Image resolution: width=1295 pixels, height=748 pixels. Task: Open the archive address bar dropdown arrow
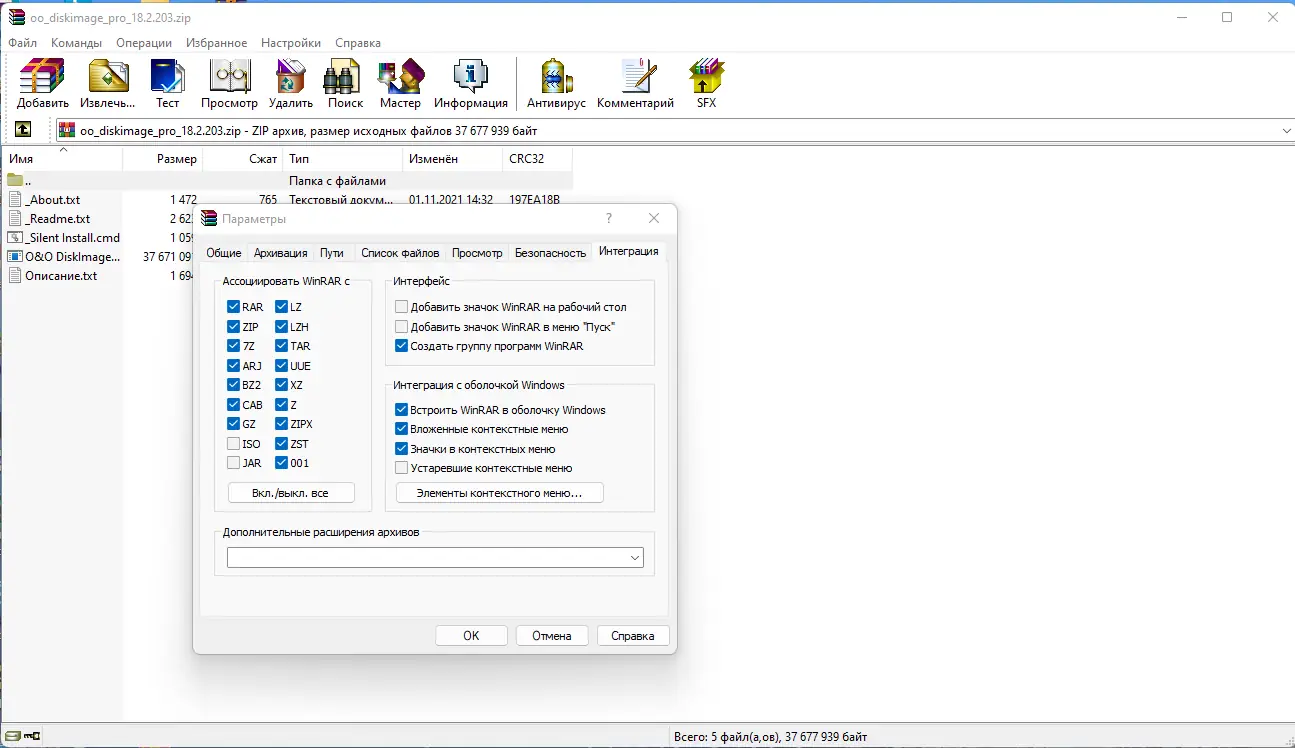[1286, 131]
